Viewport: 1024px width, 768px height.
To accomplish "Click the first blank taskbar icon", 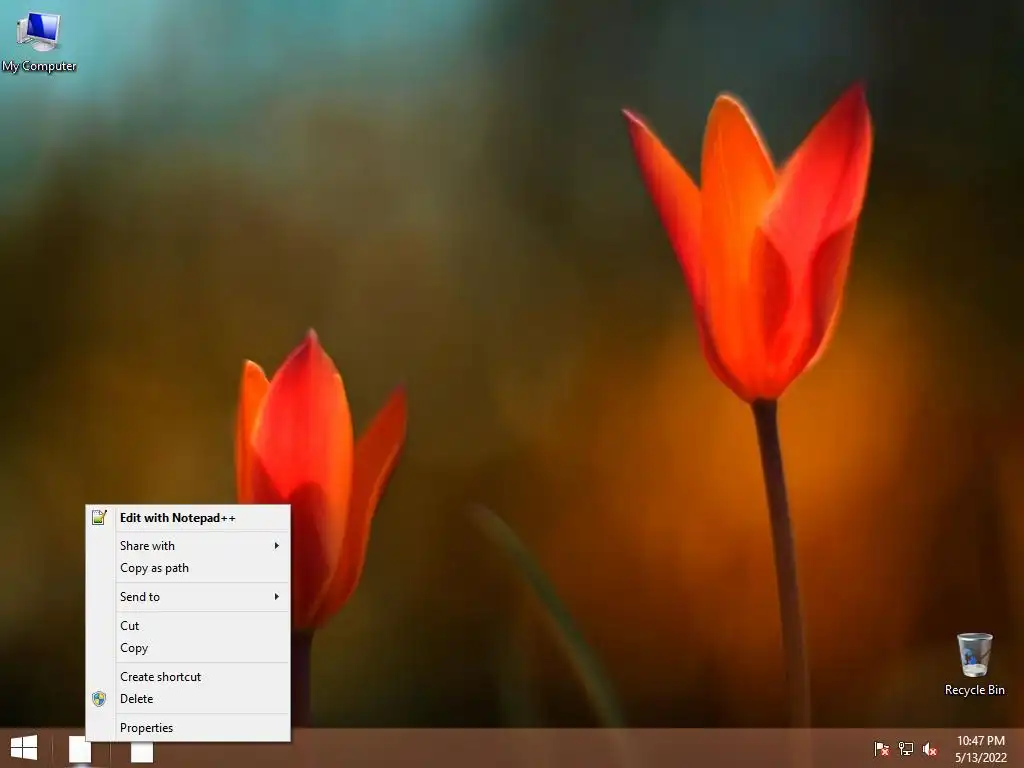I will pos(80,750).
